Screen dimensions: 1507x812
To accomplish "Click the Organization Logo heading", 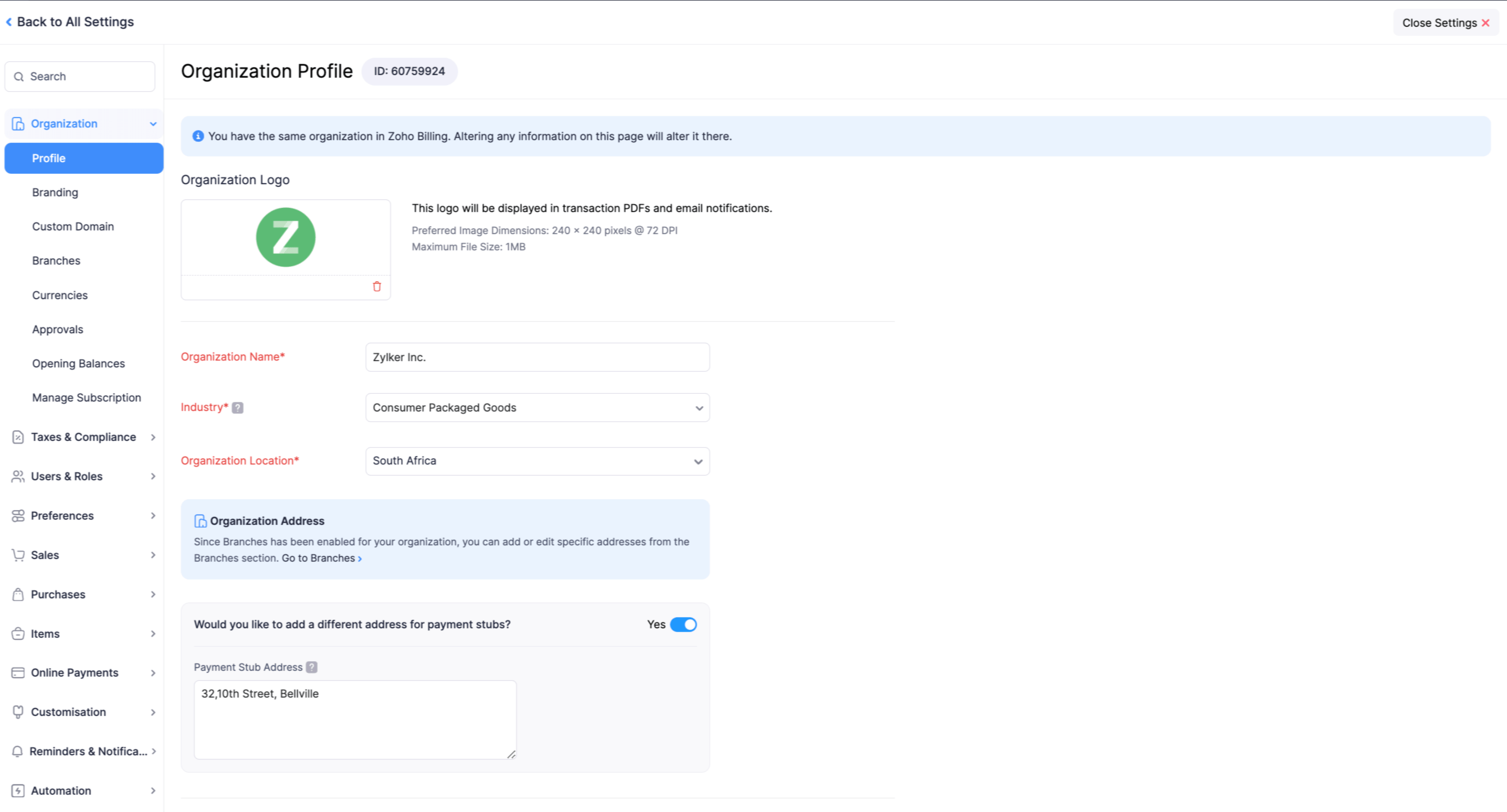I will pos(235,180).
